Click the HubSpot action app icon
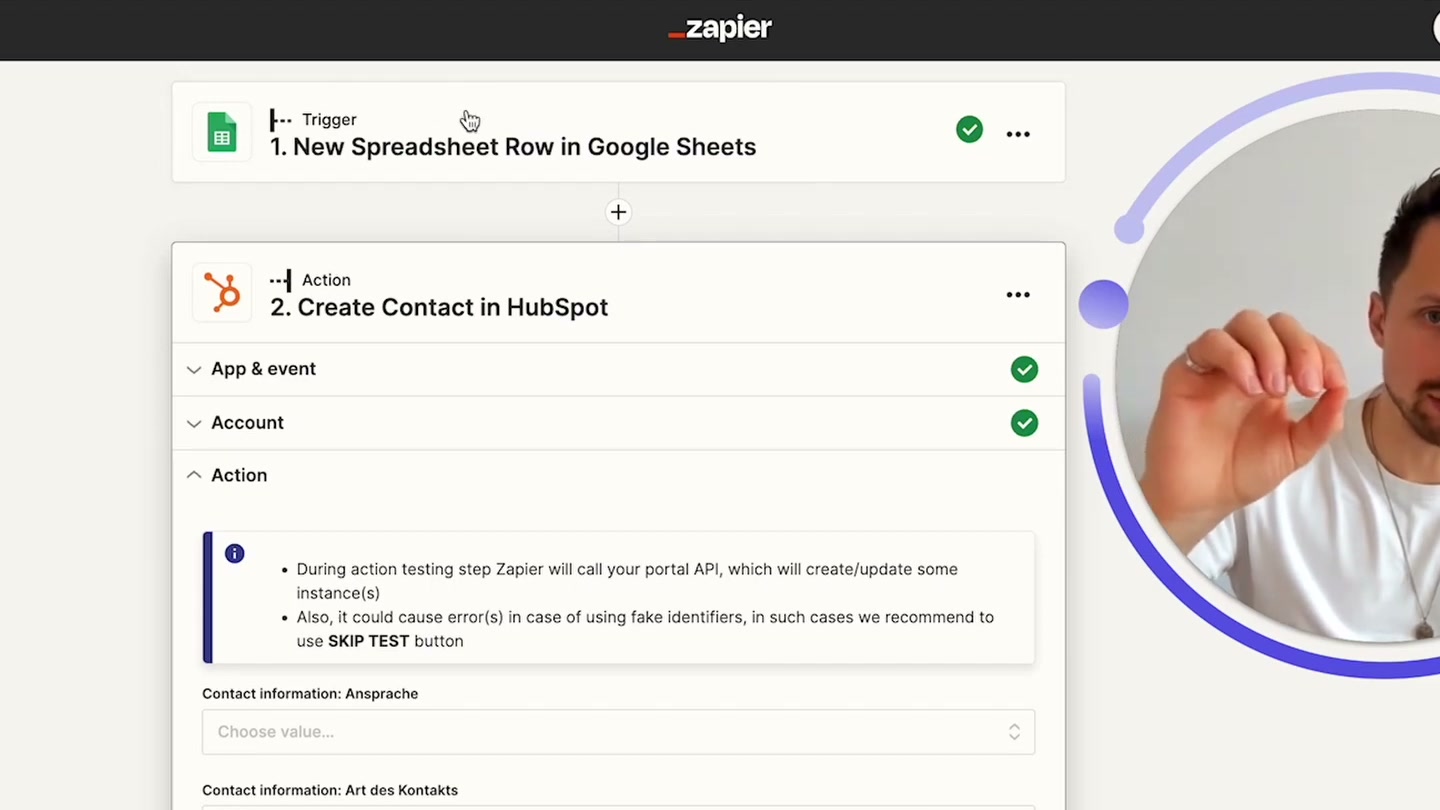The width and height of the screenshot is (1440, 810). point(221,293)
